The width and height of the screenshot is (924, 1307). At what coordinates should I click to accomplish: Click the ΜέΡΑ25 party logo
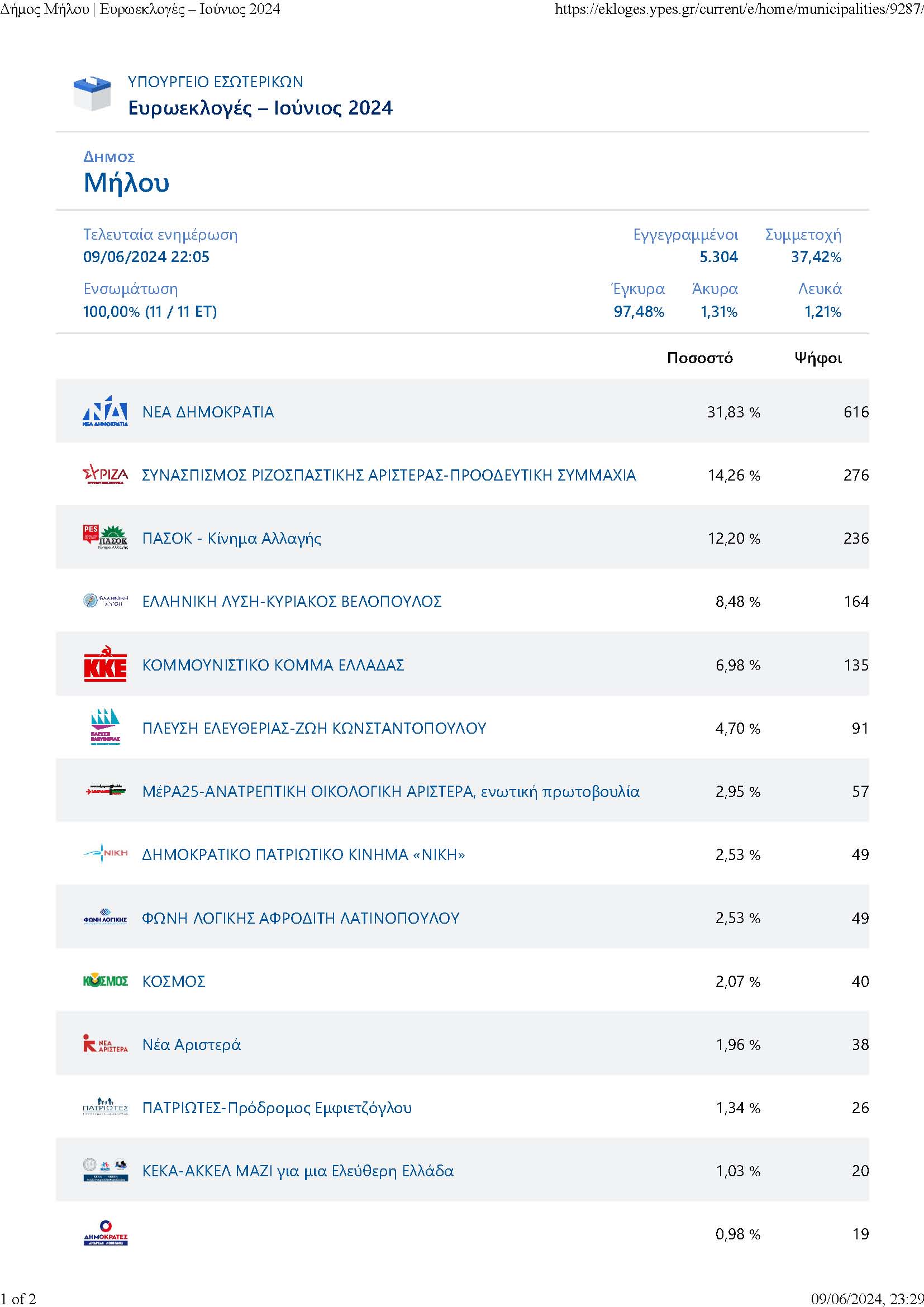[x=105, y=791]
